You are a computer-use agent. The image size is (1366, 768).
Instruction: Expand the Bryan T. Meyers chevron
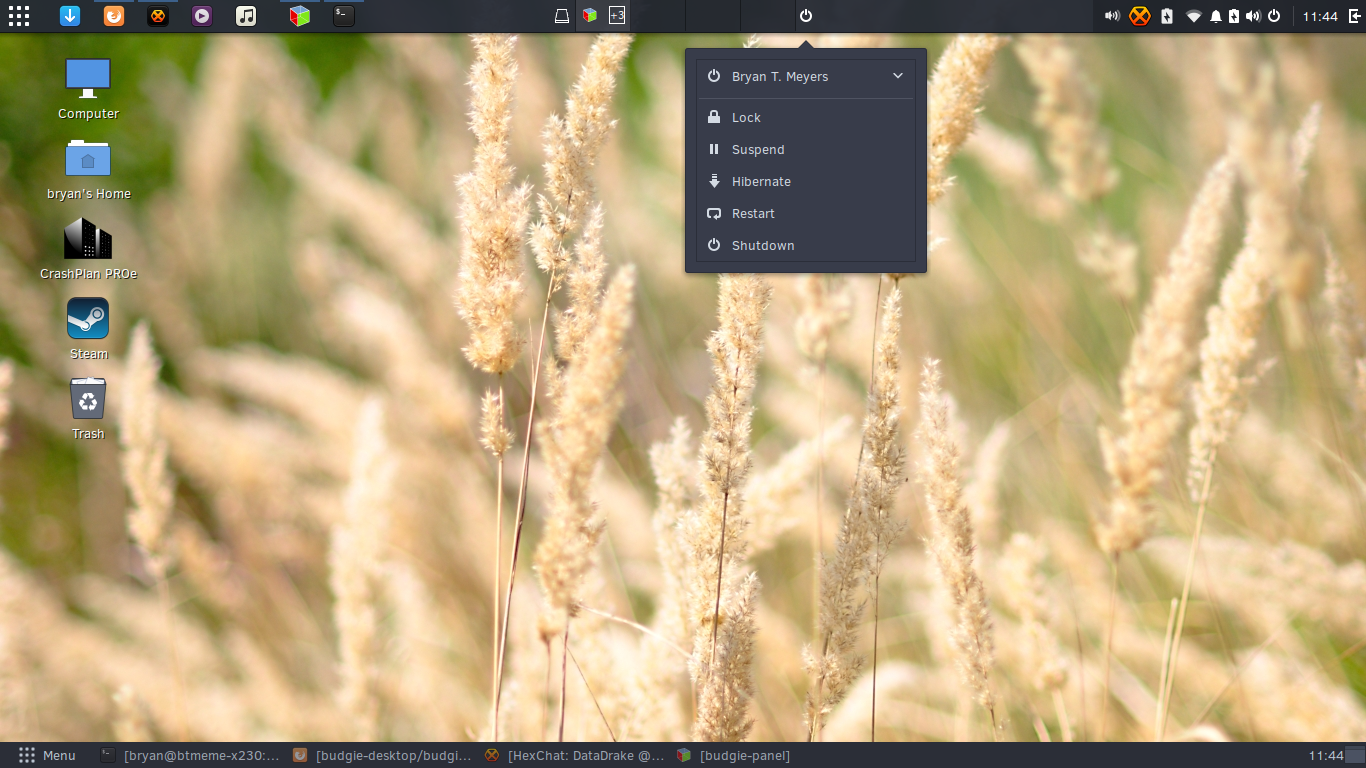click(898, 76)
